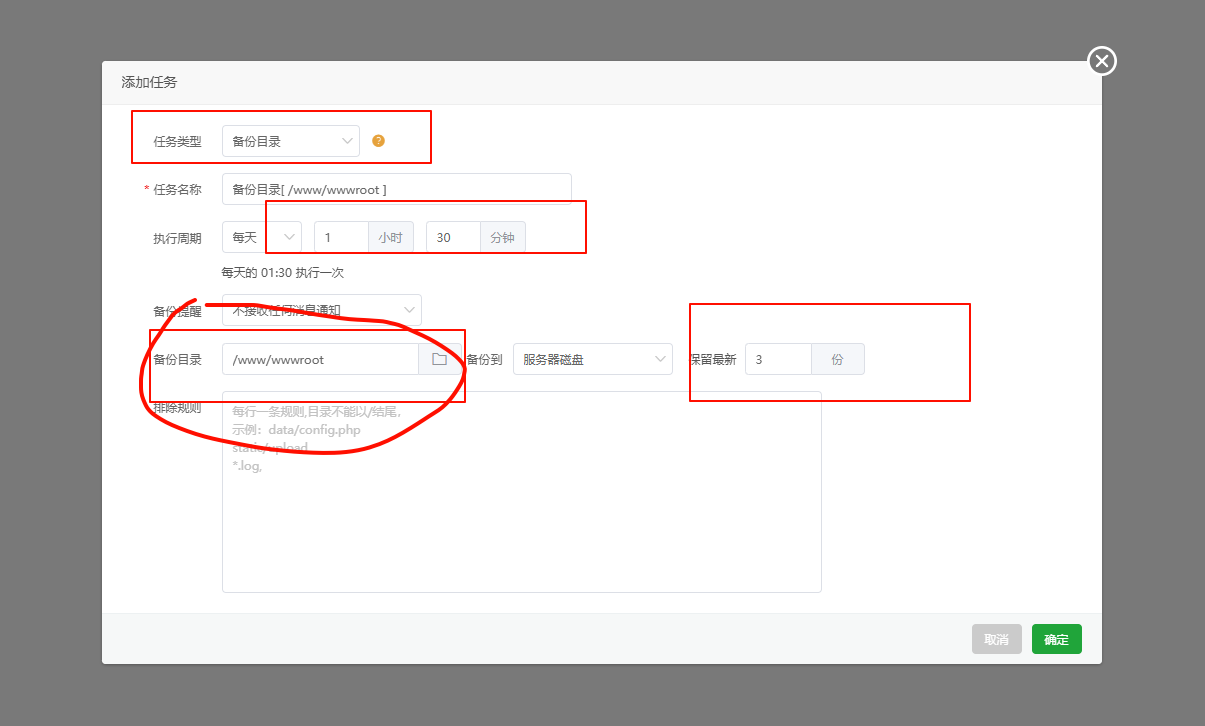Click the 小时 unit label
1205x726 pixels.
pos(390,238)
